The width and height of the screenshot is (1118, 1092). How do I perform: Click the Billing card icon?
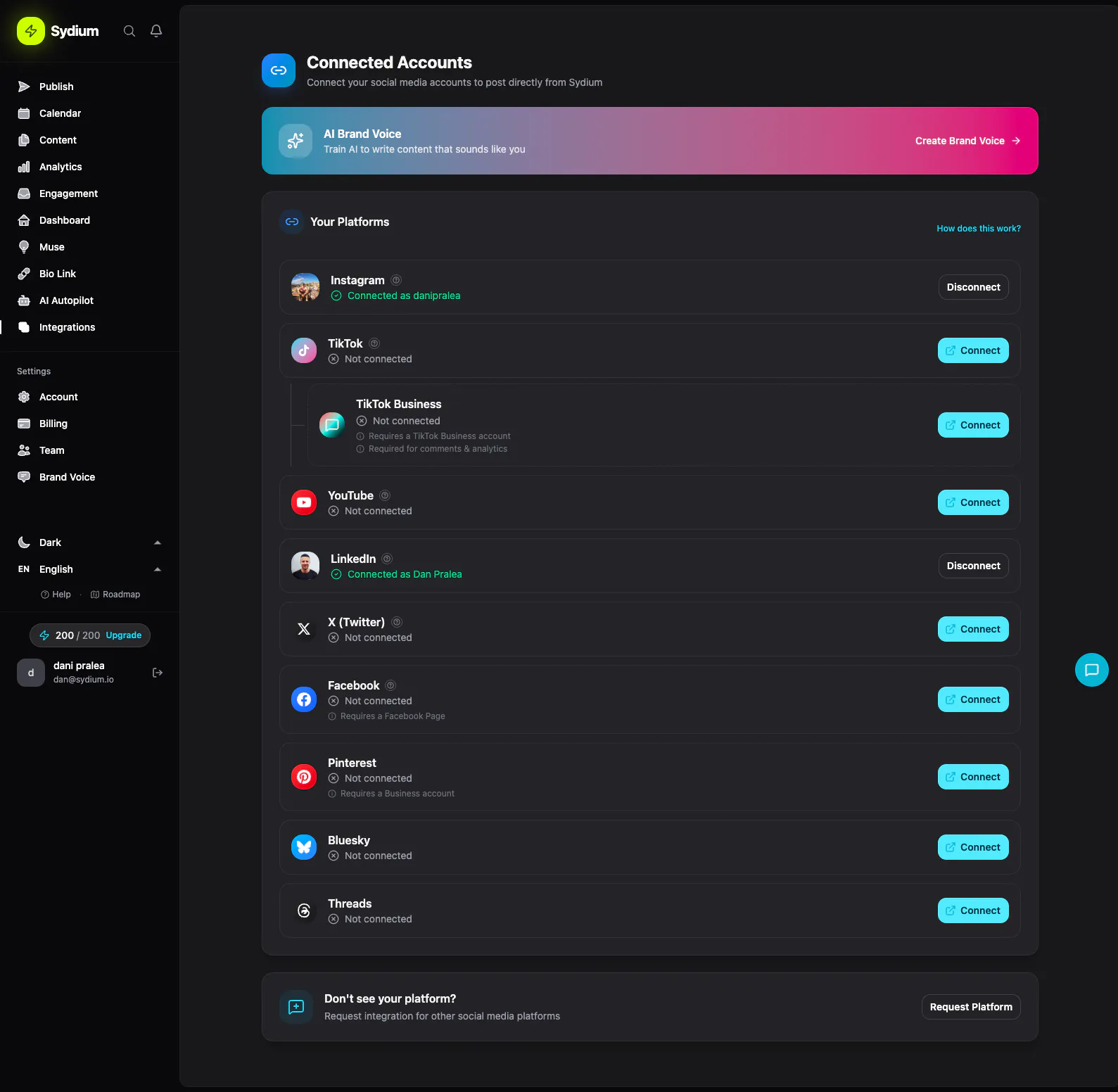(x=24, y=424)
